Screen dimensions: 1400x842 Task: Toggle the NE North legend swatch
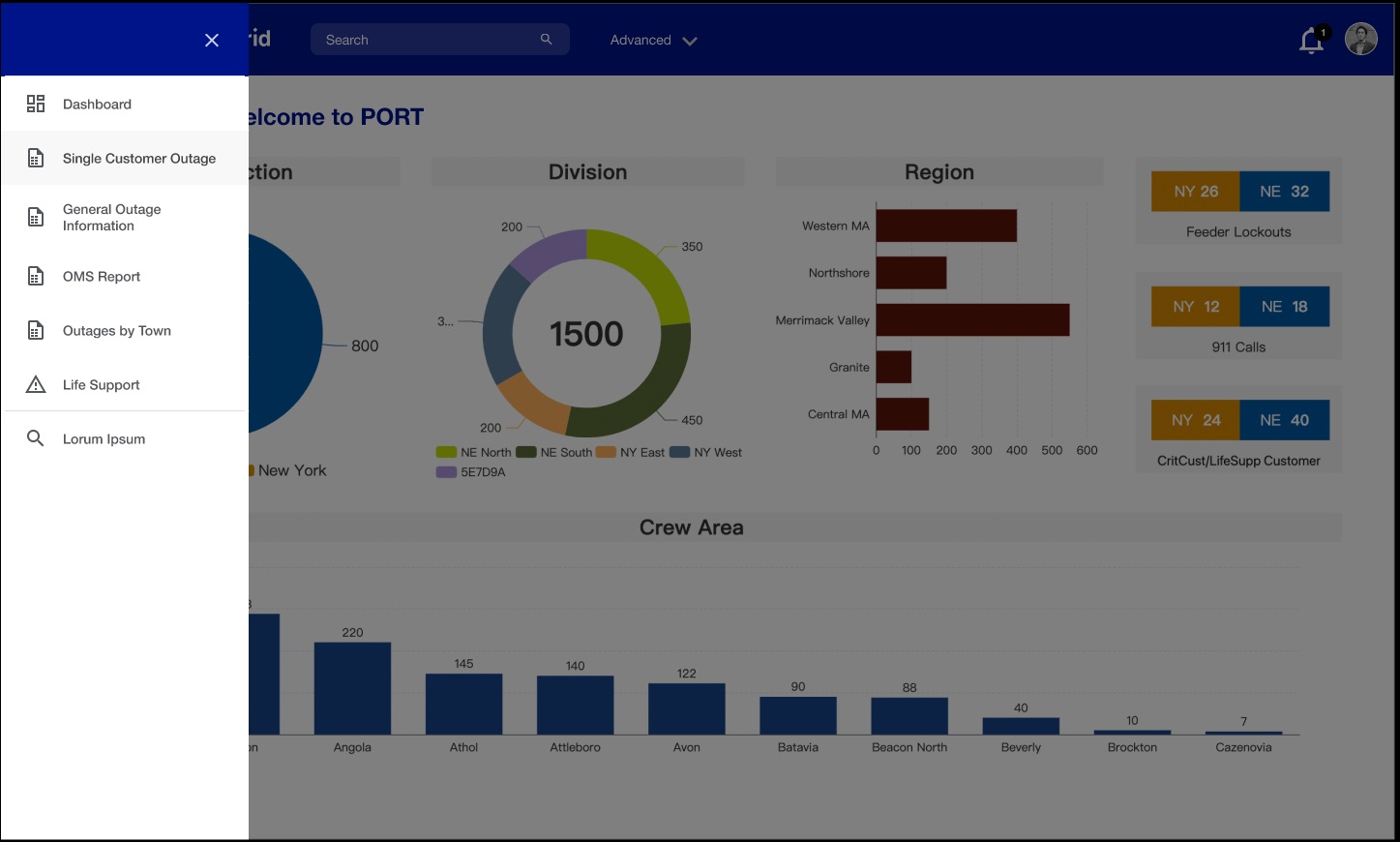(x=446, y=452)
